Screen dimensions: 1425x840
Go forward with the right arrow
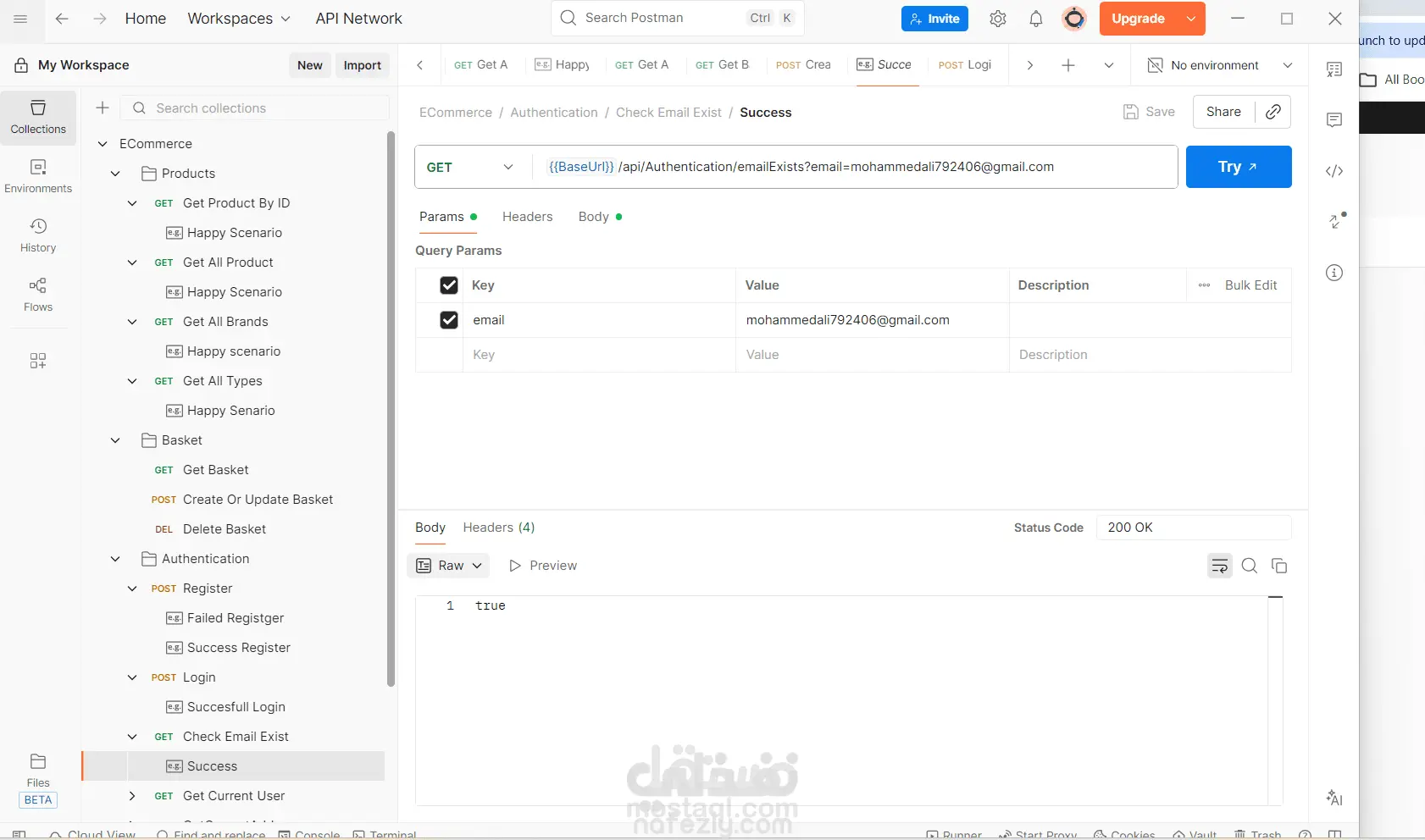100,19
